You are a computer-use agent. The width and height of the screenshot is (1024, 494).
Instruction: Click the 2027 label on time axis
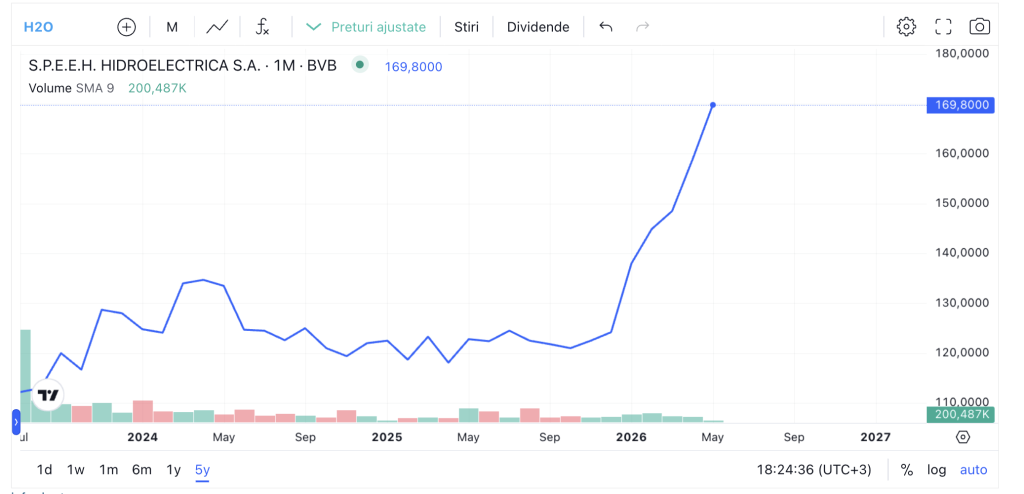(x=875, y=437)
